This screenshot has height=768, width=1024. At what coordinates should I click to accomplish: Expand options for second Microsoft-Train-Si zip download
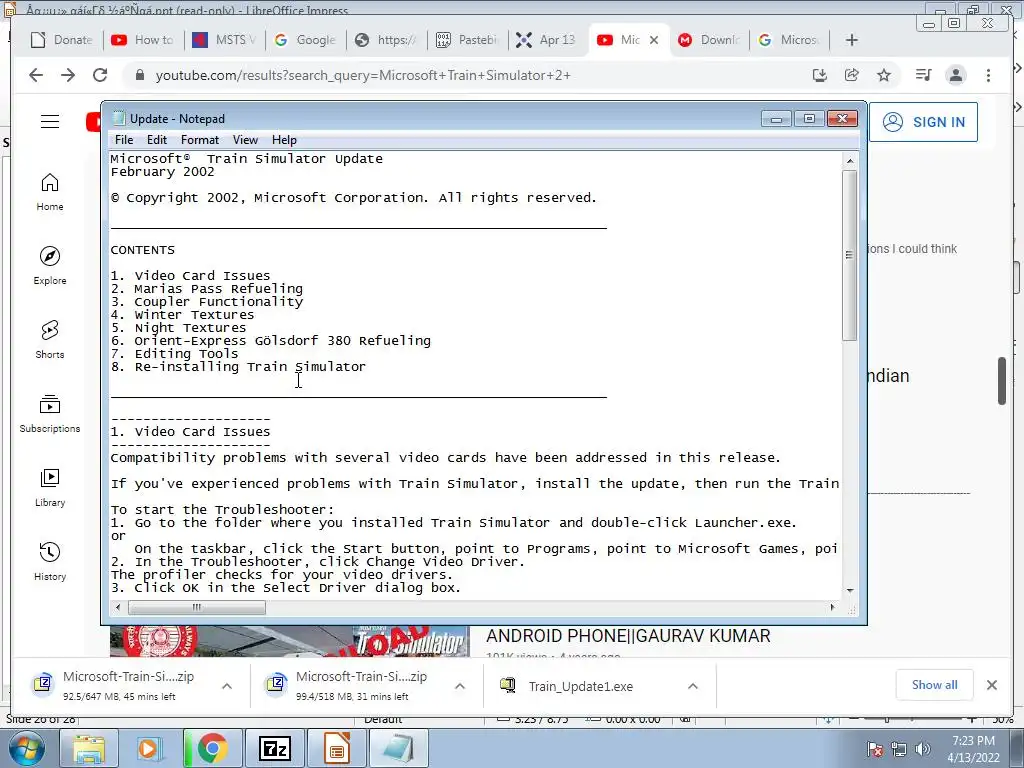pos(460,686)
